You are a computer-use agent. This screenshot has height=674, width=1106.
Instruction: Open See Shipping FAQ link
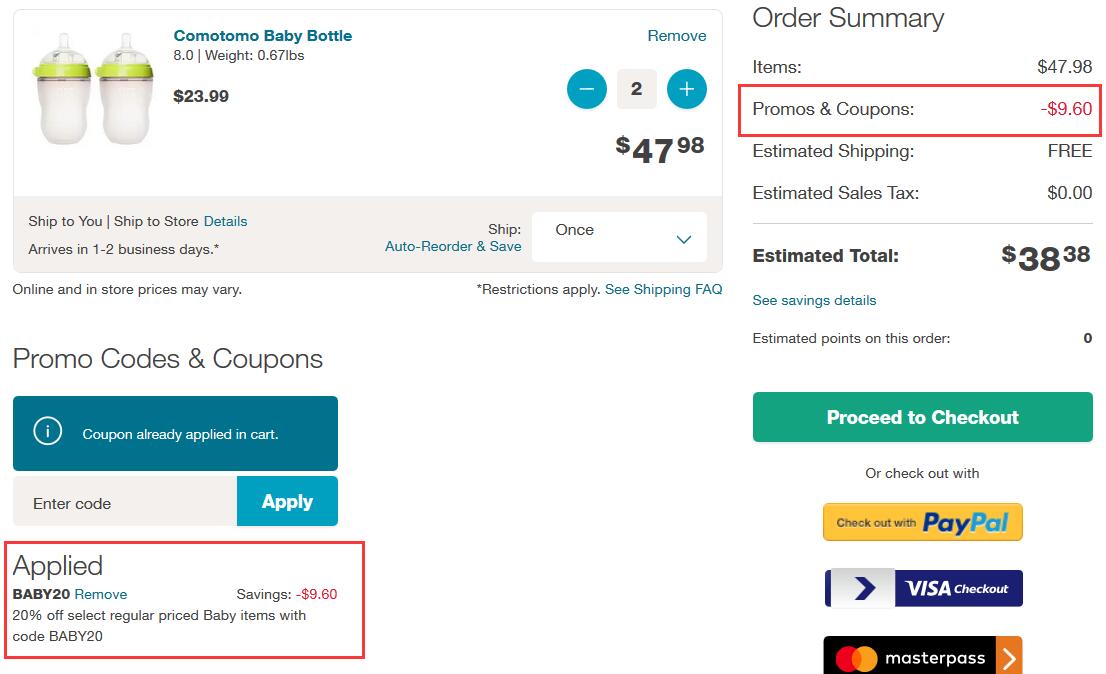(x=663, y=290)
